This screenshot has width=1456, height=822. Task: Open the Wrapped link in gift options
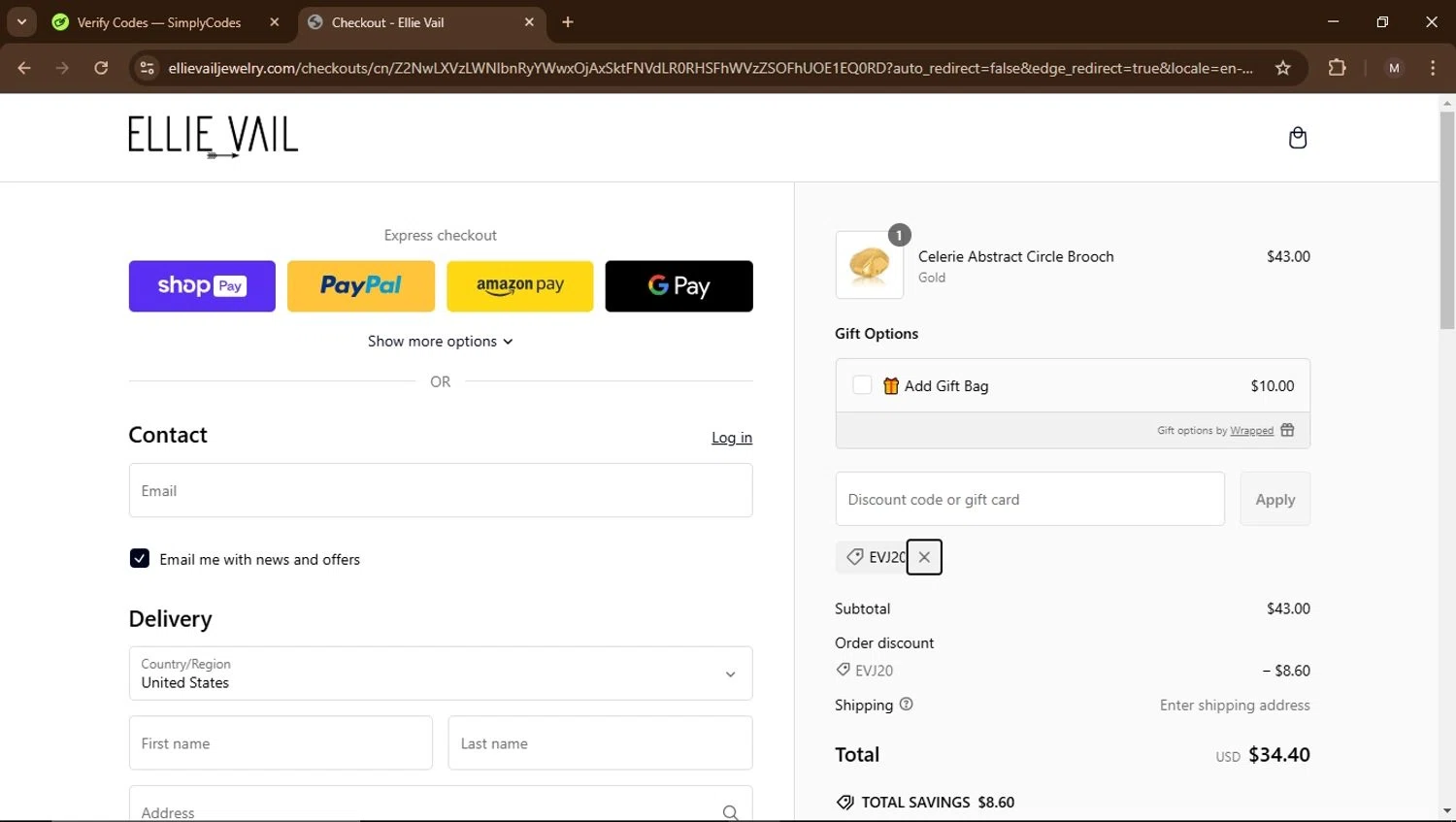pos(1252,431)
